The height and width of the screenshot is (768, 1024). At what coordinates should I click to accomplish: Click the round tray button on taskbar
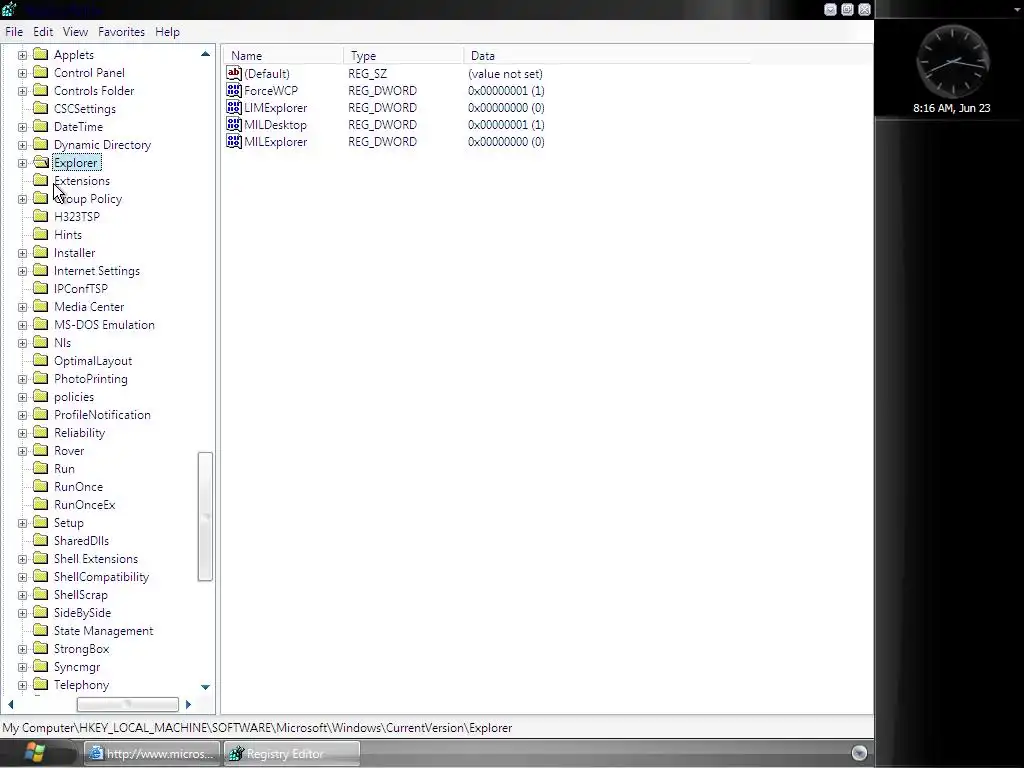859,753
